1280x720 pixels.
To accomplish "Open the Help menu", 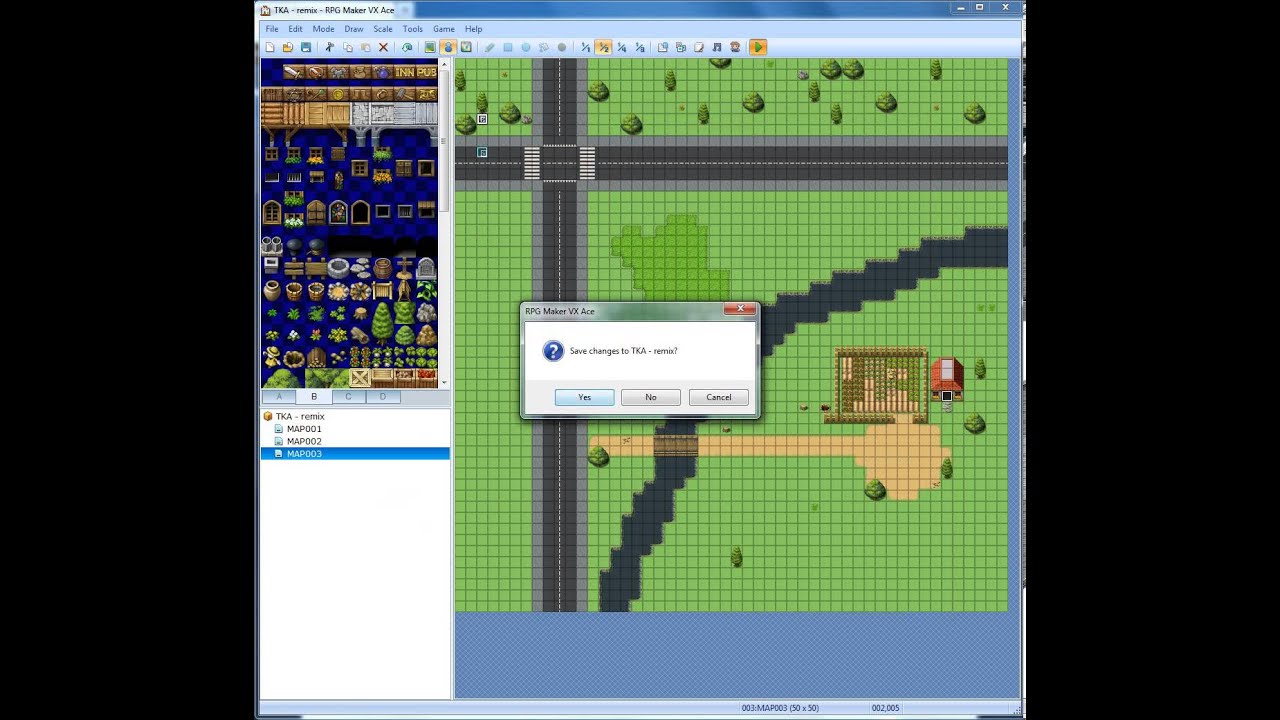I will 473,29.
